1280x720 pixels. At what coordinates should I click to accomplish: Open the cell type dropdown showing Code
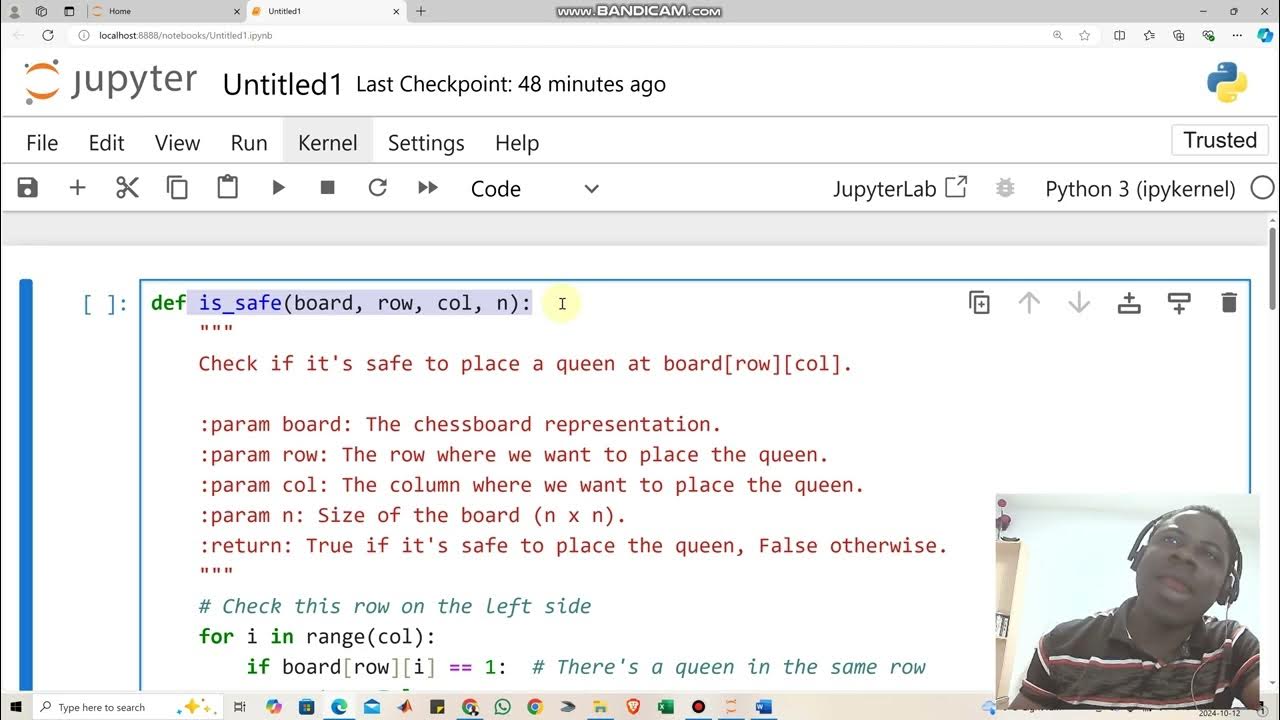point(535,189)
